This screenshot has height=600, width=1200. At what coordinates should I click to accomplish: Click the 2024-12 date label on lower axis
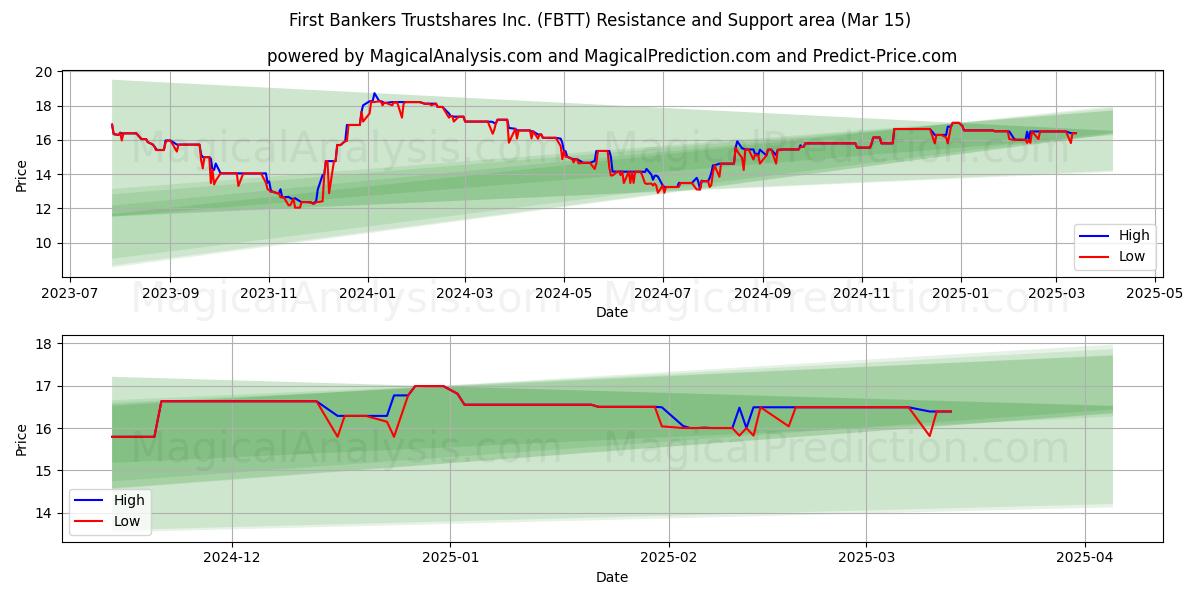[232, 558]
